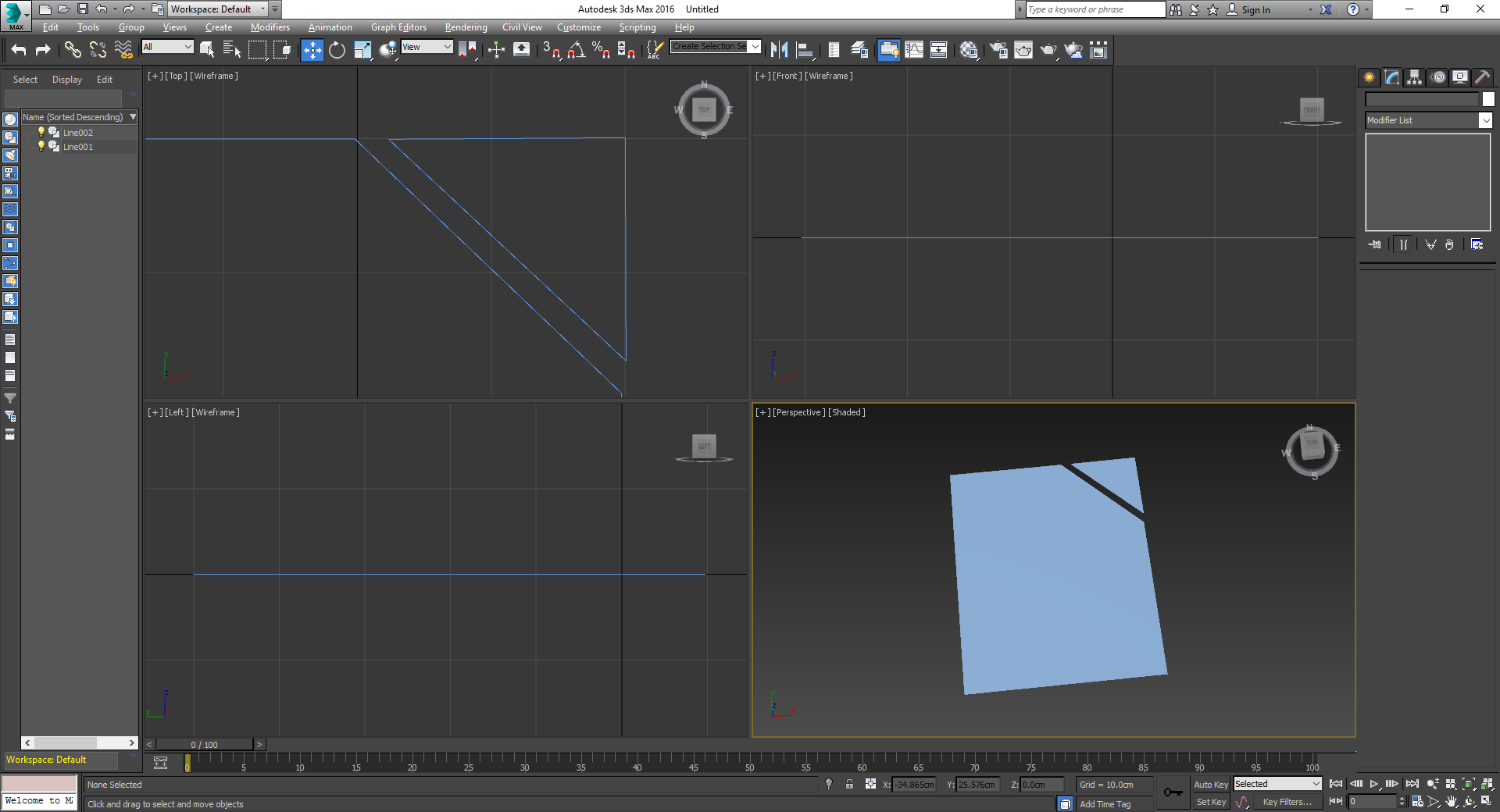Expand the Modifier List dropdown
1500x812 pixels.
pyautogui.click(x=1485, y=120)
